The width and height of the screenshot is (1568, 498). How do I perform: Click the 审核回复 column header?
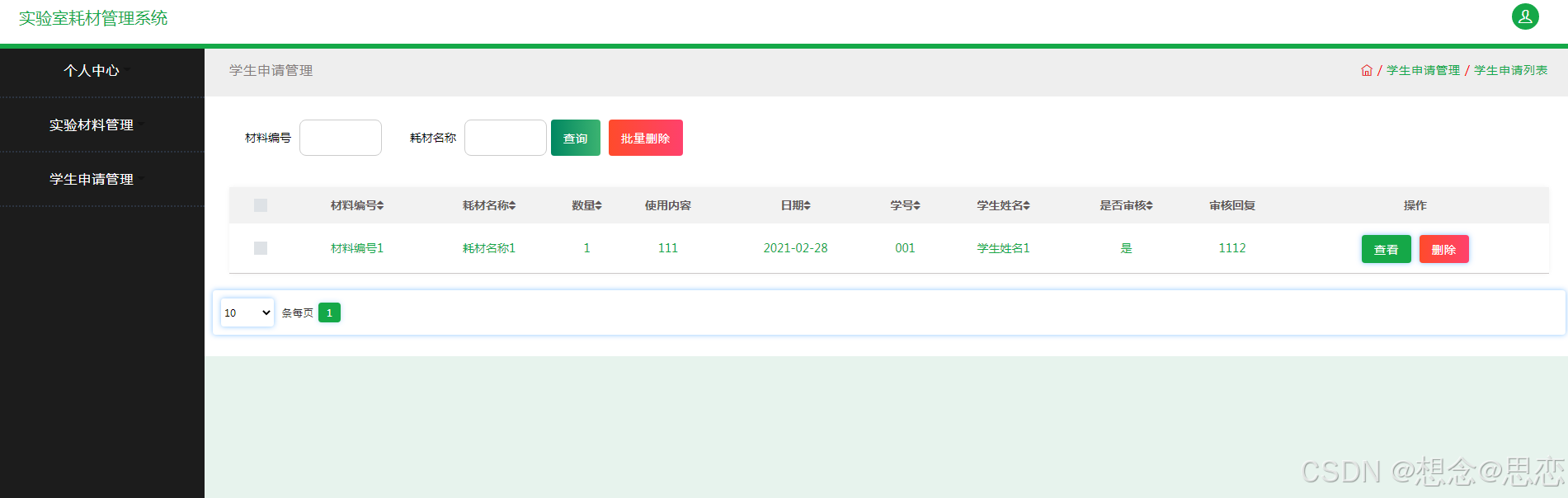pos(1232,205)
